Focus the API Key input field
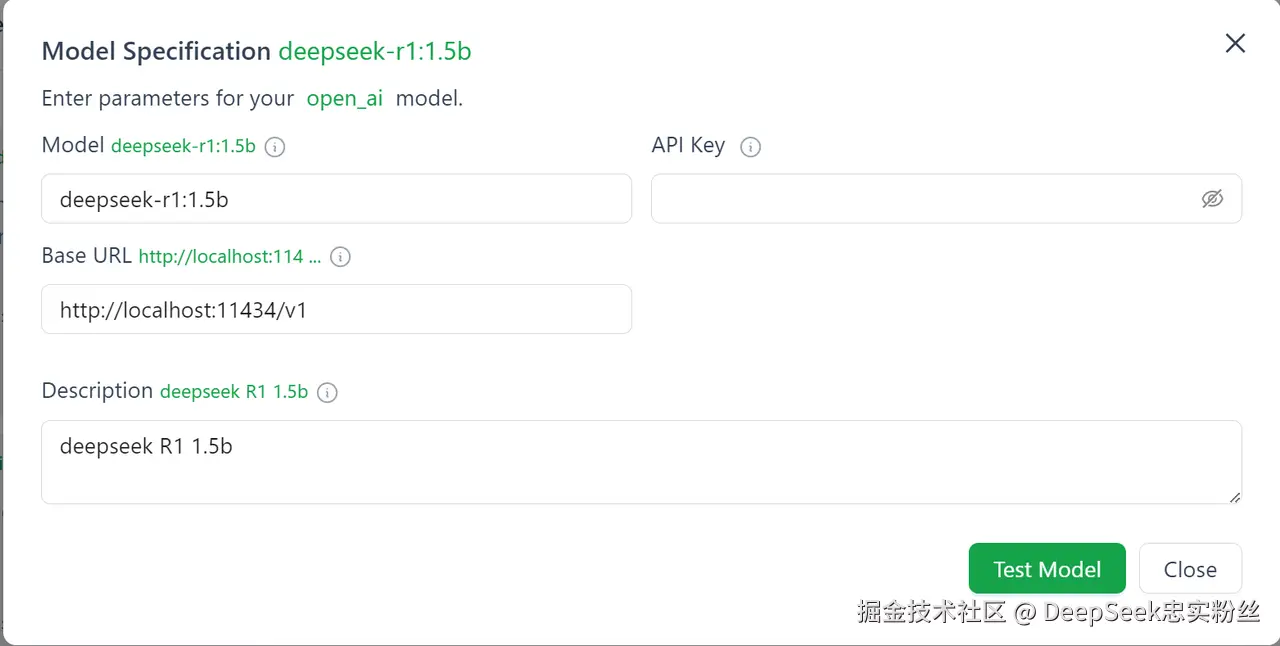1280x646 pixels. tap(920, 199)
